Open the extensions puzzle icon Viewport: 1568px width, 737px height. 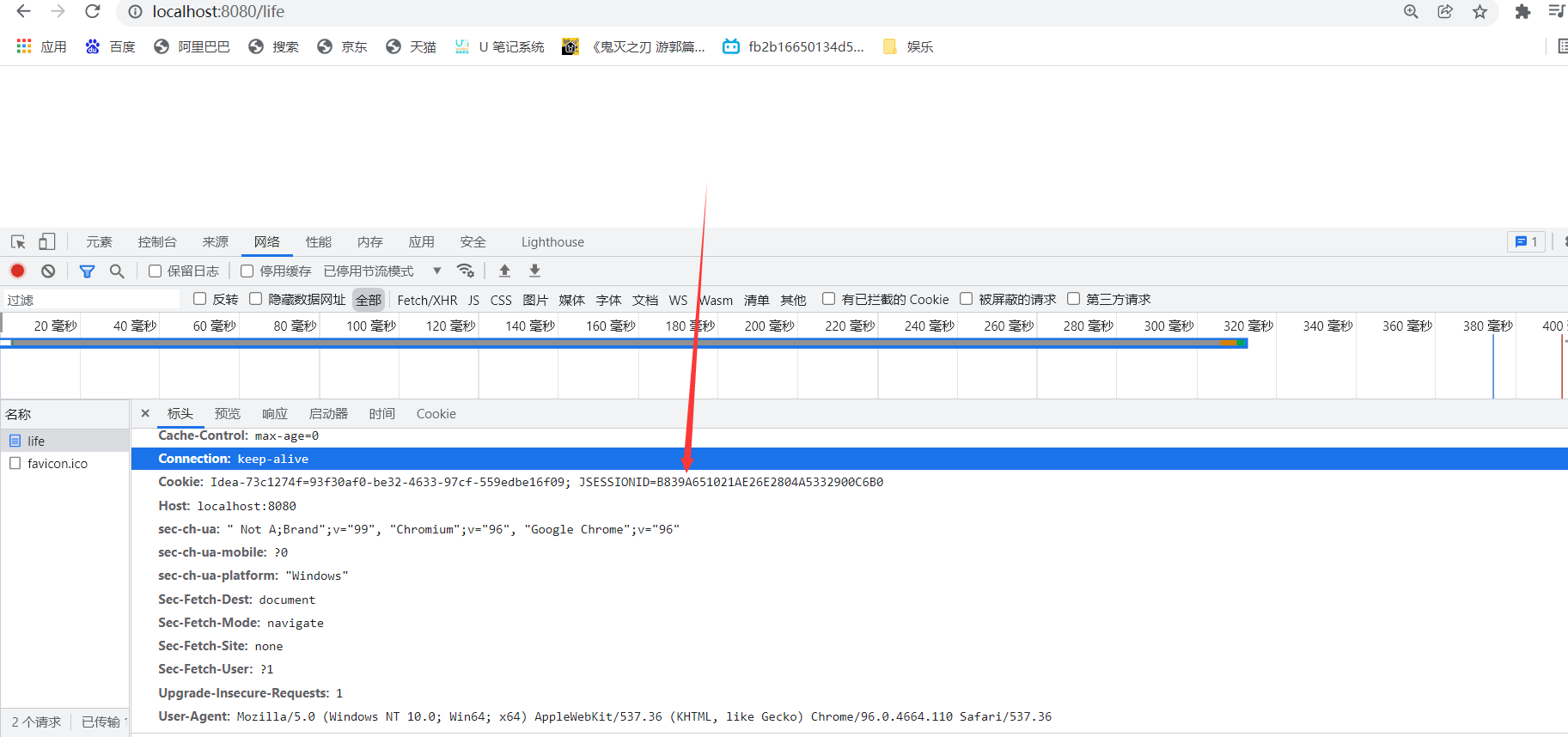click(1522, 11)
